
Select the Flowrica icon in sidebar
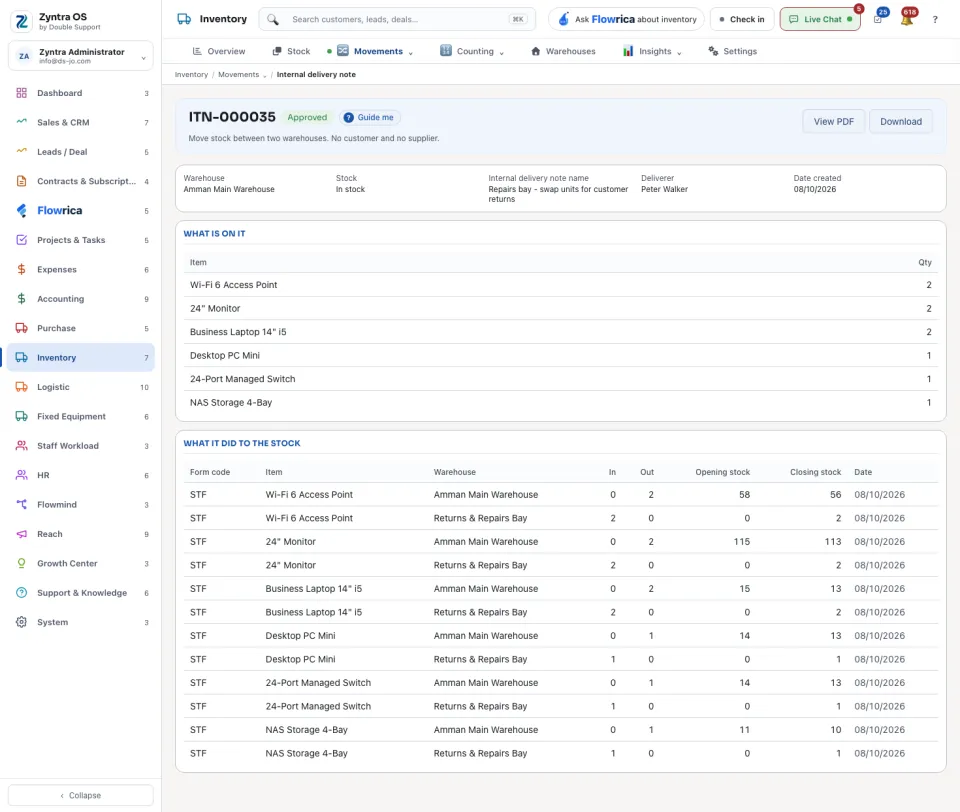coord(21,211)
